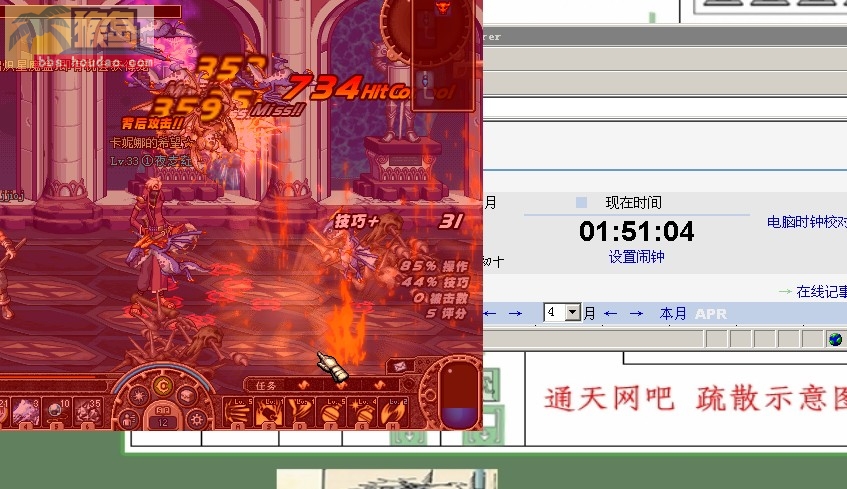
Task: Click the HP bar above the item slots
Action: click(54, 377)
